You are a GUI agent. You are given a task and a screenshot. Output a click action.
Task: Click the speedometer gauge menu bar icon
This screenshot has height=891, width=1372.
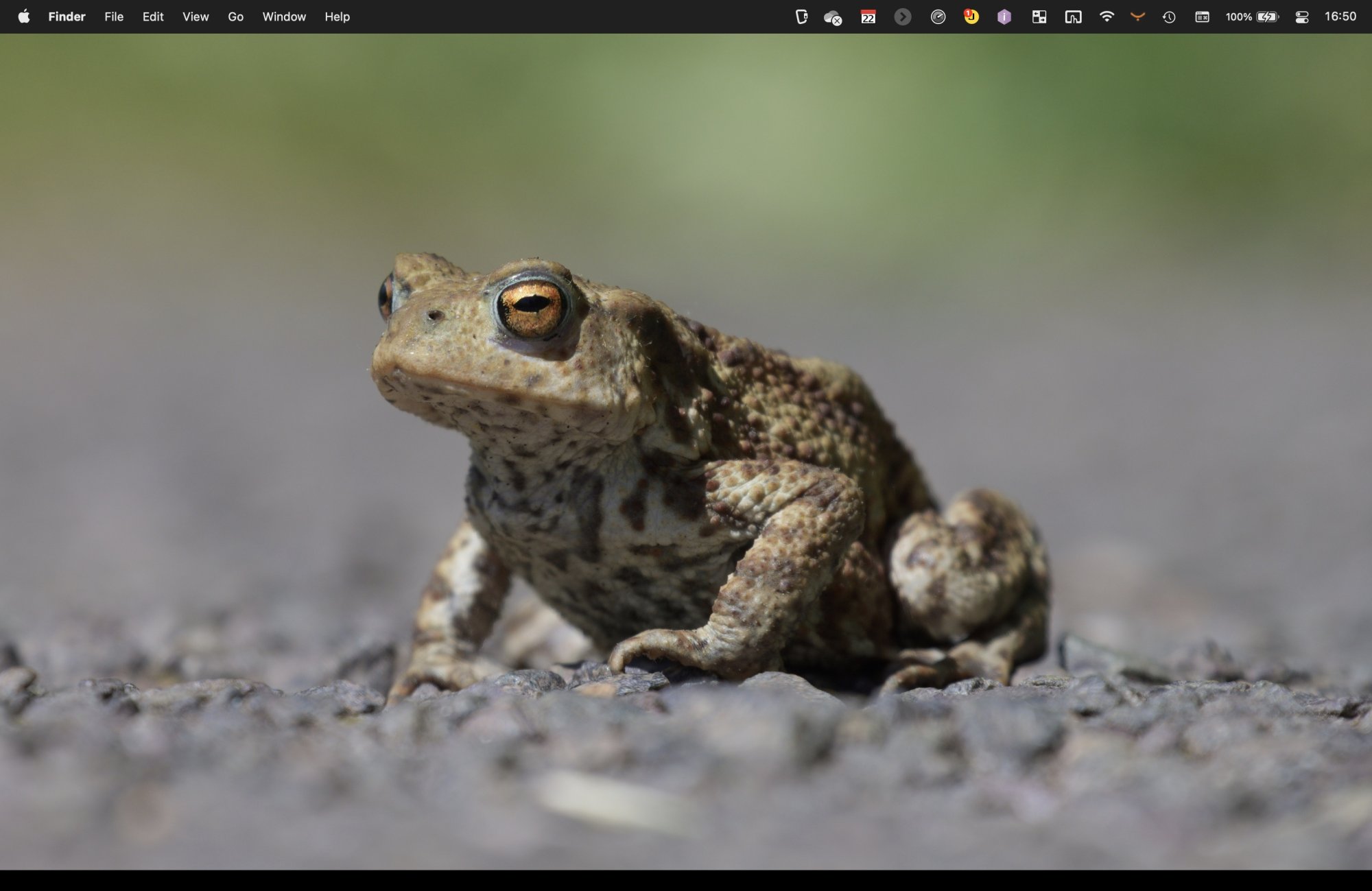[x=938, y=16]
